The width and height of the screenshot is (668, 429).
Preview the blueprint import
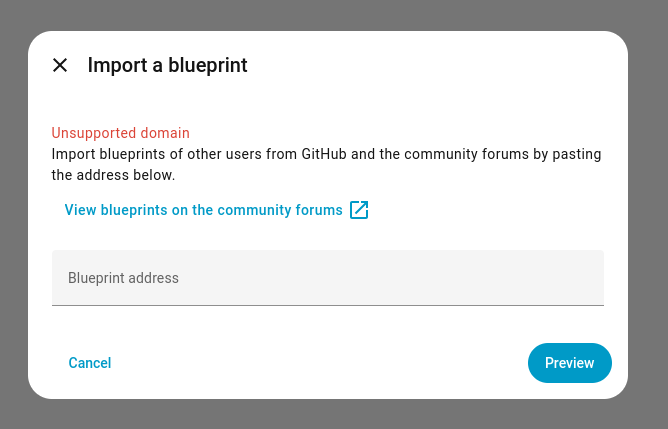[x=569, y=363]
